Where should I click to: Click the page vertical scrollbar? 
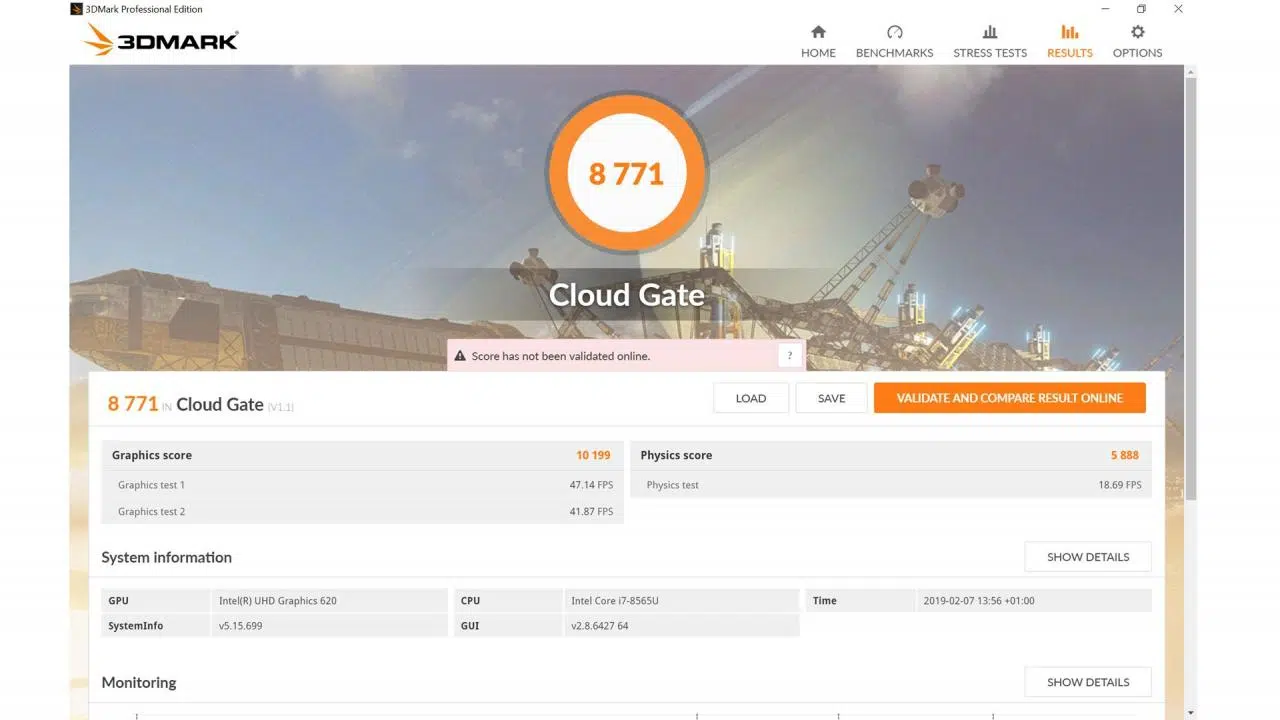pyautogui.click(x=1190, y=290)
